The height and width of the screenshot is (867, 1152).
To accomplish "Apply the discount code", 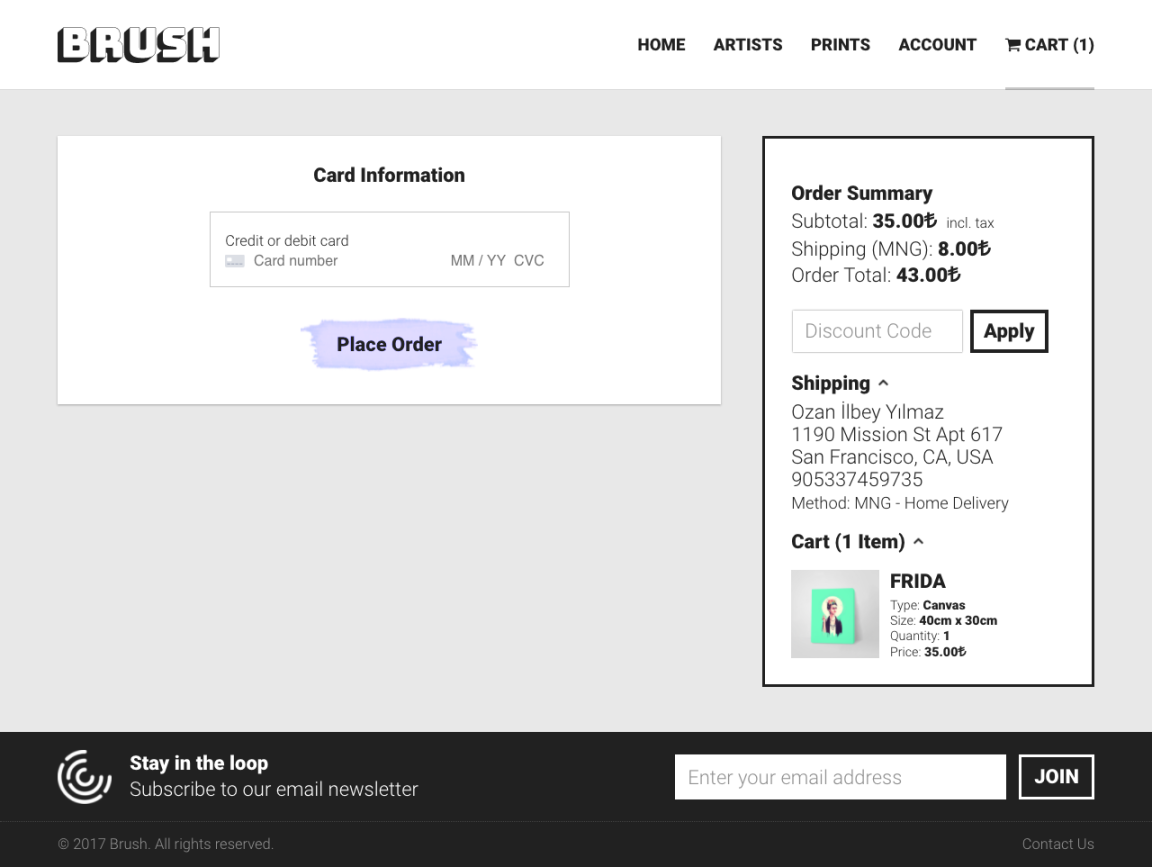I will 1008,332.
